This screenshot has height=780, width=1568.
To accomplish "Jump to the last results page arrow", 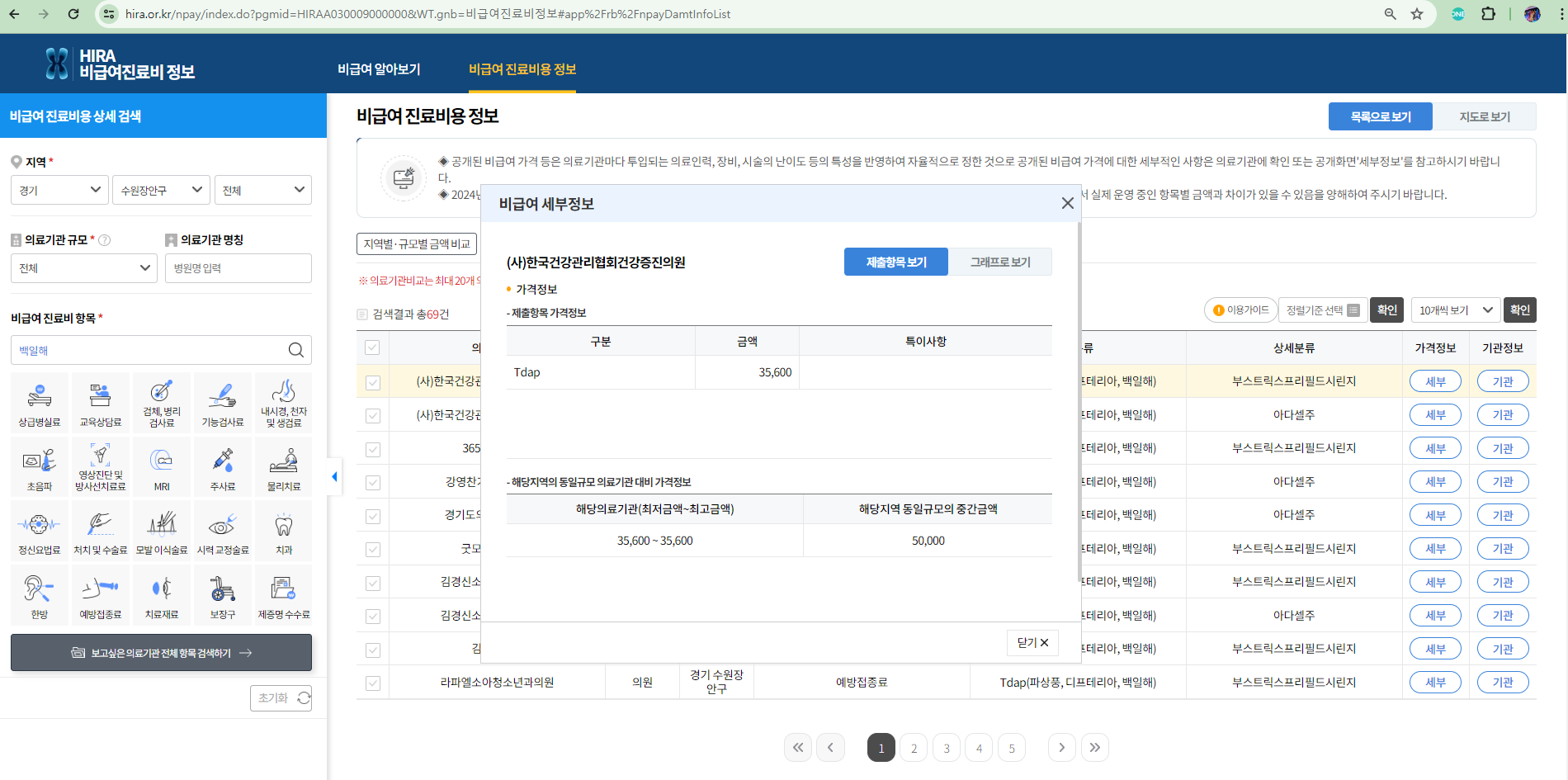I will click(x=1094, y=748).
